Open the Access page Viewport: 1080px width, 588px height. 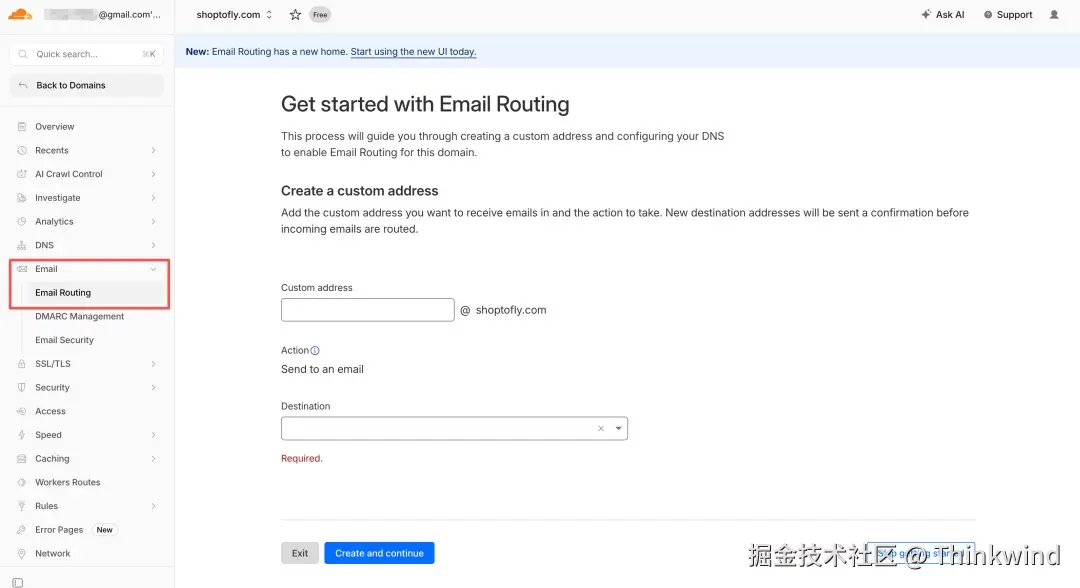pyautogui.click(x=50, y=411)
